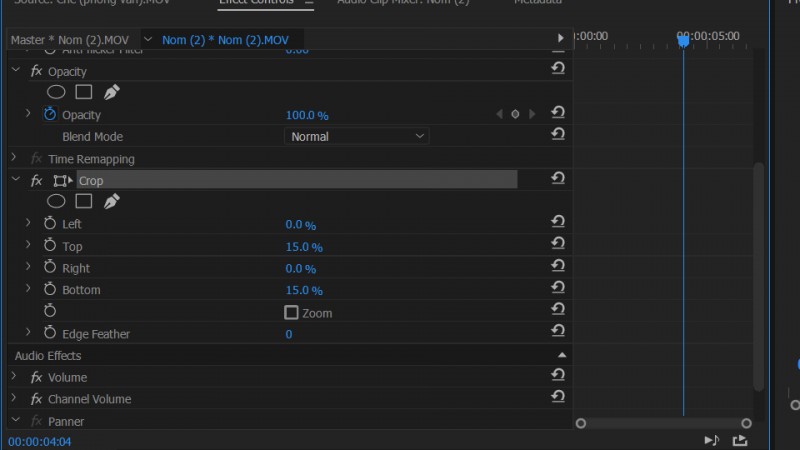This screenshot has width=800, height=450.
Task: Open the Master clip dropdown chevron
Action: pos(148,39)
